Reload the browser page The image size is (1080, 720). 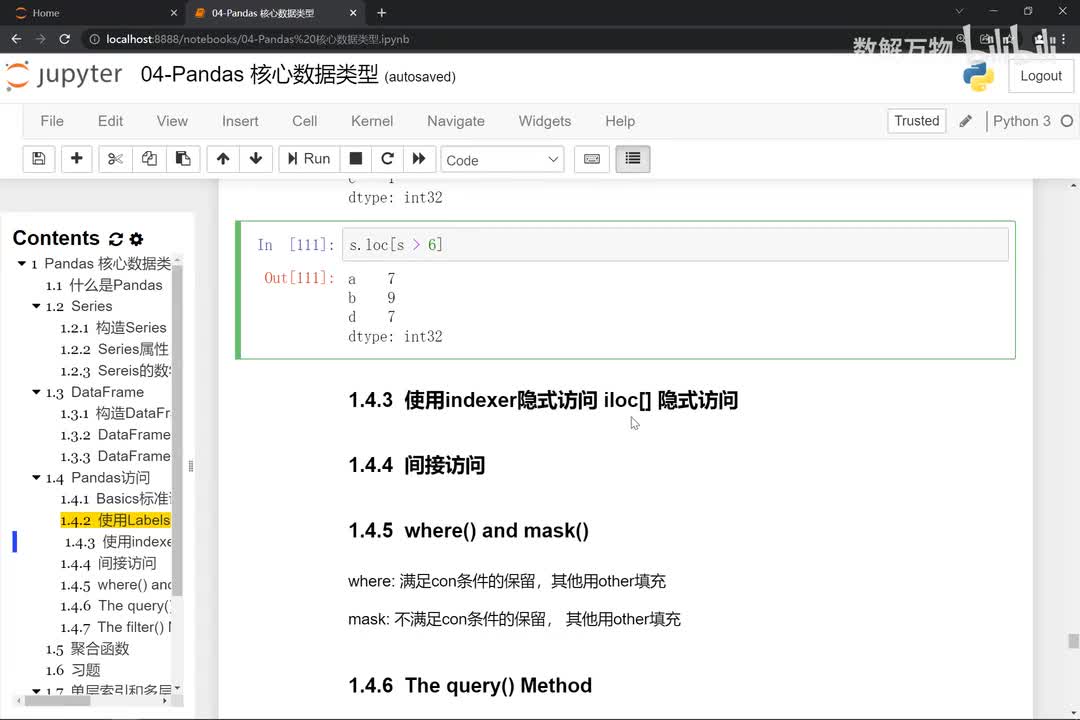point(64,39)
